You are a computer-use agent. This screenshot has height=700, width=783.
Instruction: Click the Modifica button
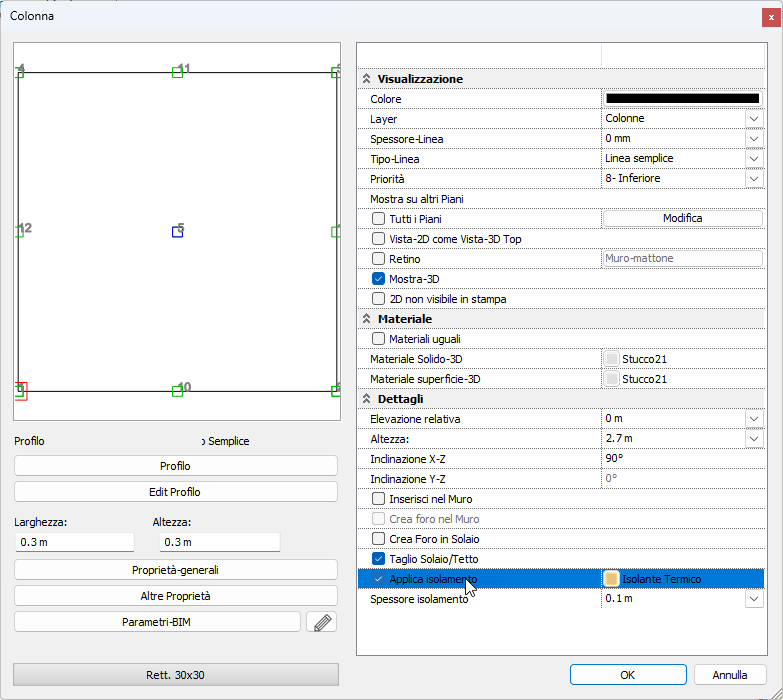[x=683, y=218]
